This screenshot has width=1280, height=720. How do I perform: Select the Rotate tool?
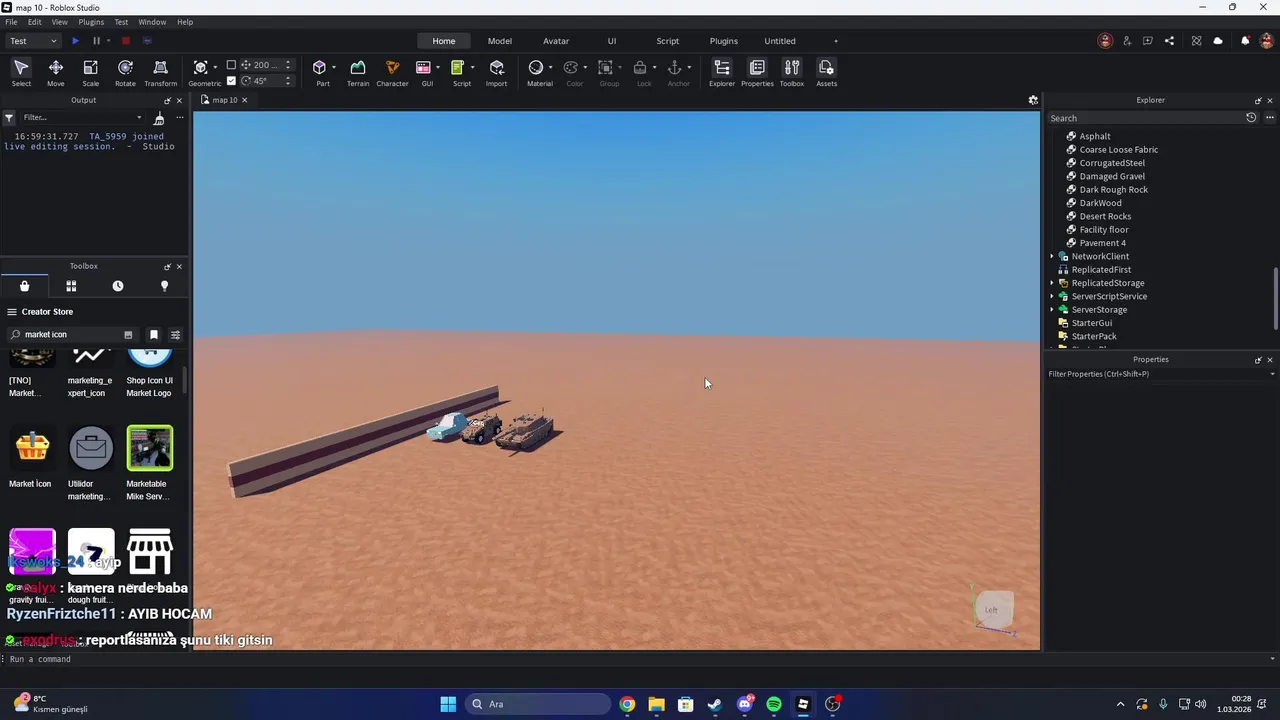[x=125, y=72]
